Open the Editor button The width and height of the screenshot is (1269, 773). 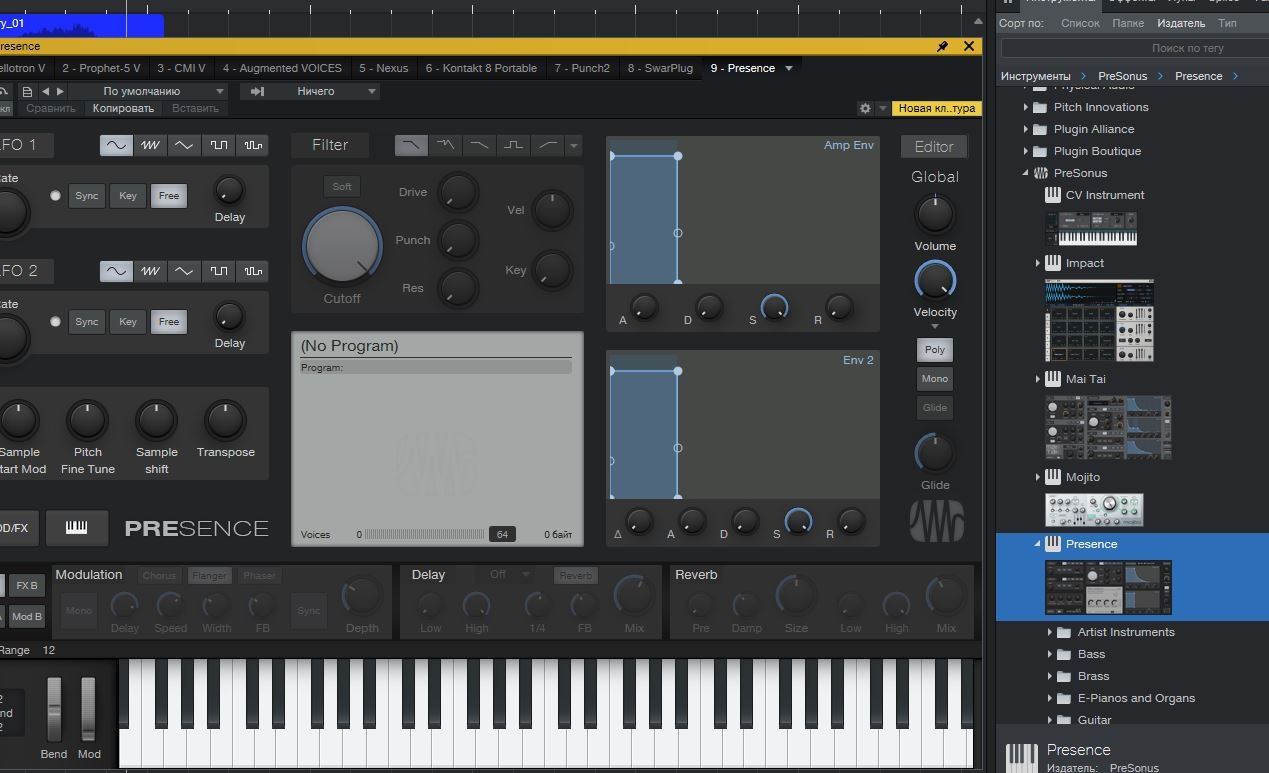click(934, 146)
